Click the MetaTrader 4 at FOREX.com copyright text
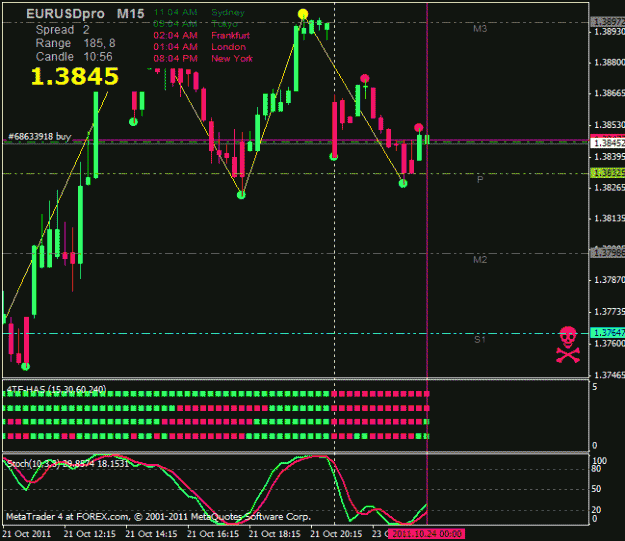 click(x=158, y=517)
